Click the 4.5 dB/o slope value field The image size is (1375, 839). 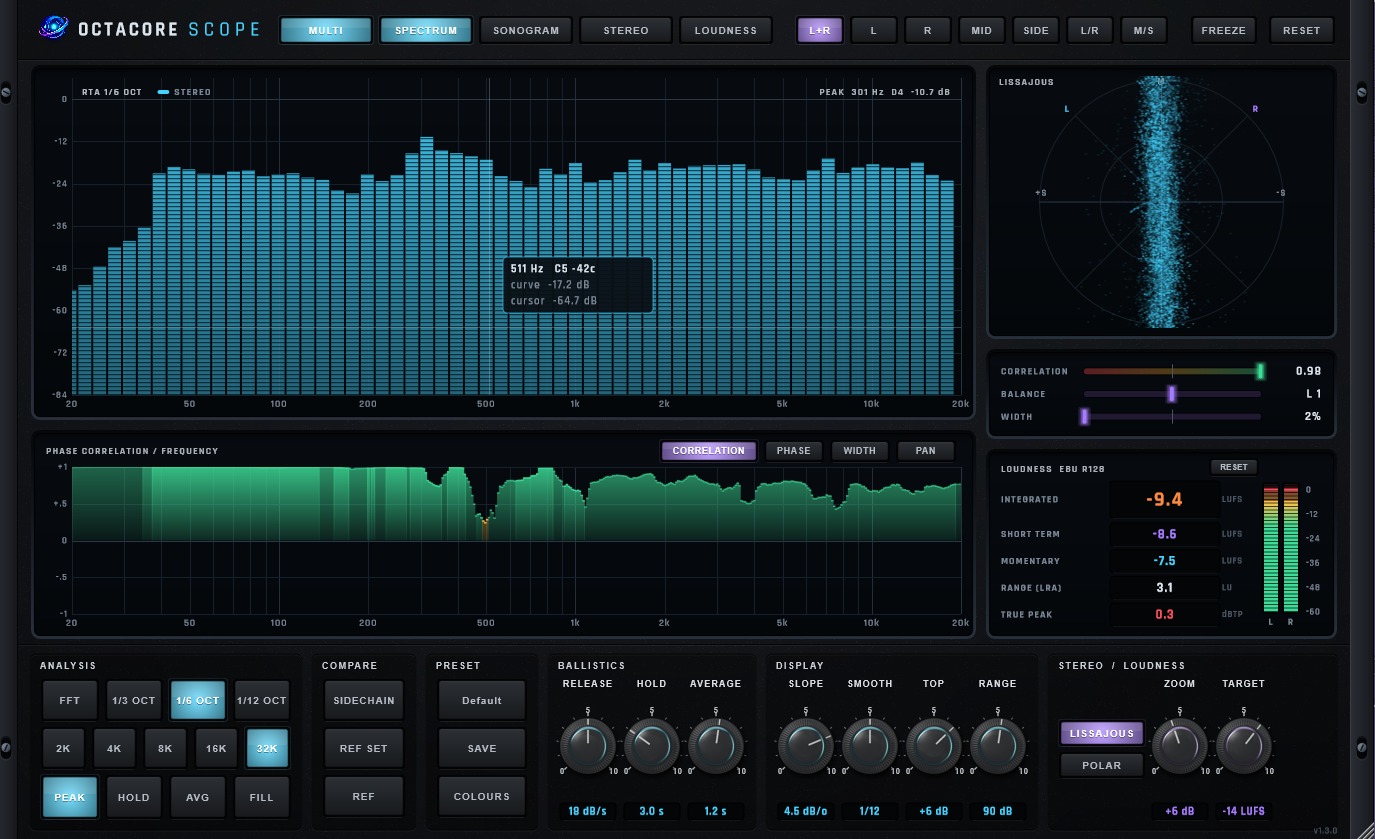tap(806, 811)
